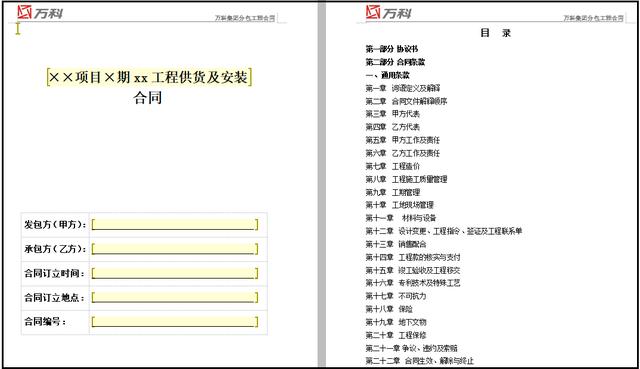
Task: Open the 第十一章 材料与设备 entry
Action: (x=401, y=218)
